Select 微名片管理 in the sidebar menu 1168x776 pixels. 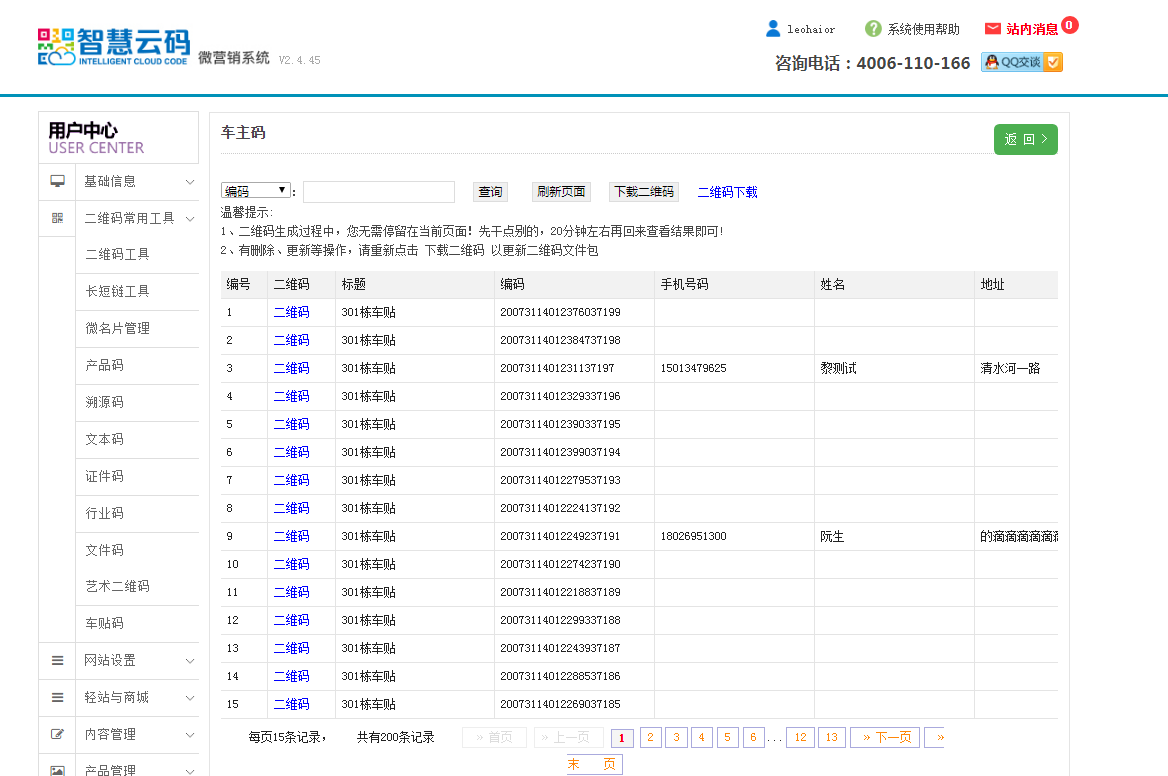click(x=117, y=329)
